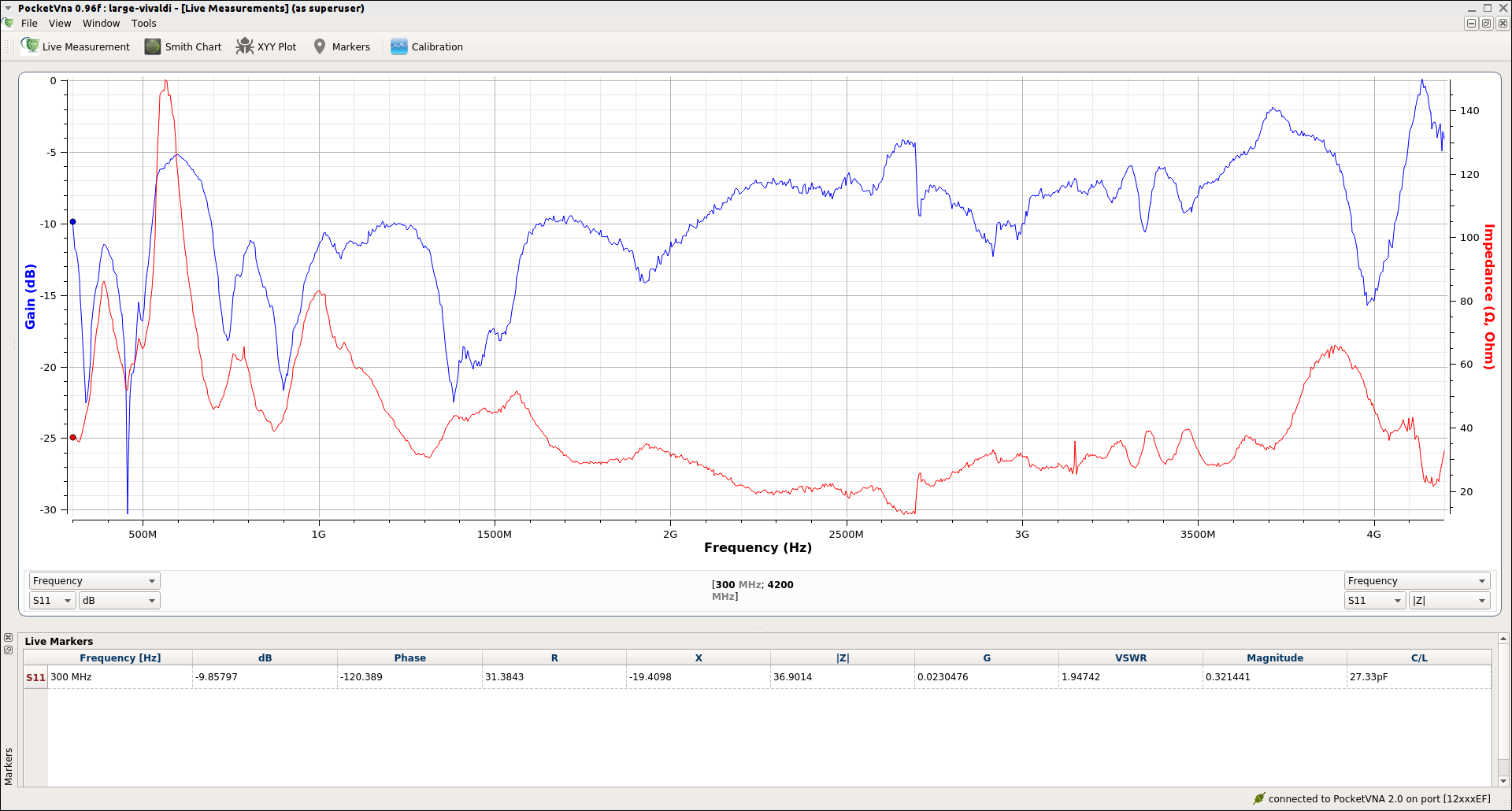Screen dimensions: 1512x811
Task: Open the Smith Chart view icon
Action: tap(153, 46)
